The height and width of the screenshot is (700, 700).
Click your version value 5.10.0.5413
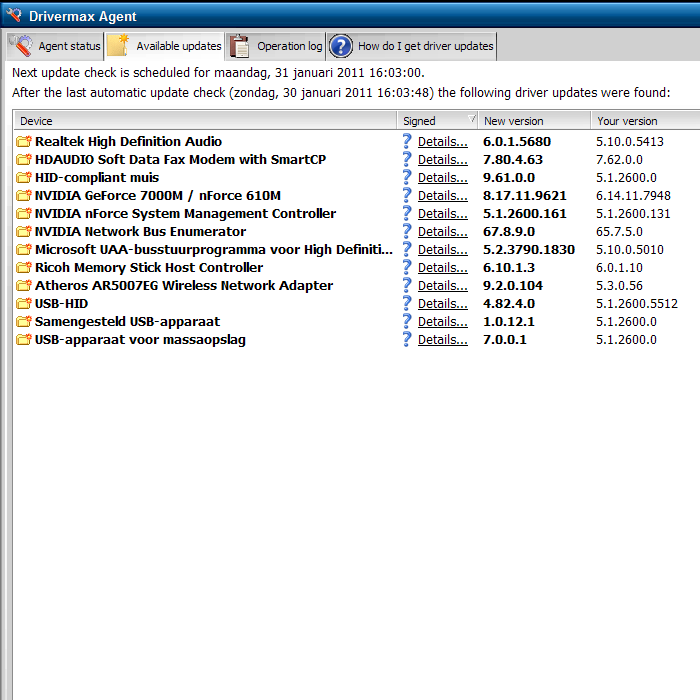pyautogui.click(x=630, y=142)
